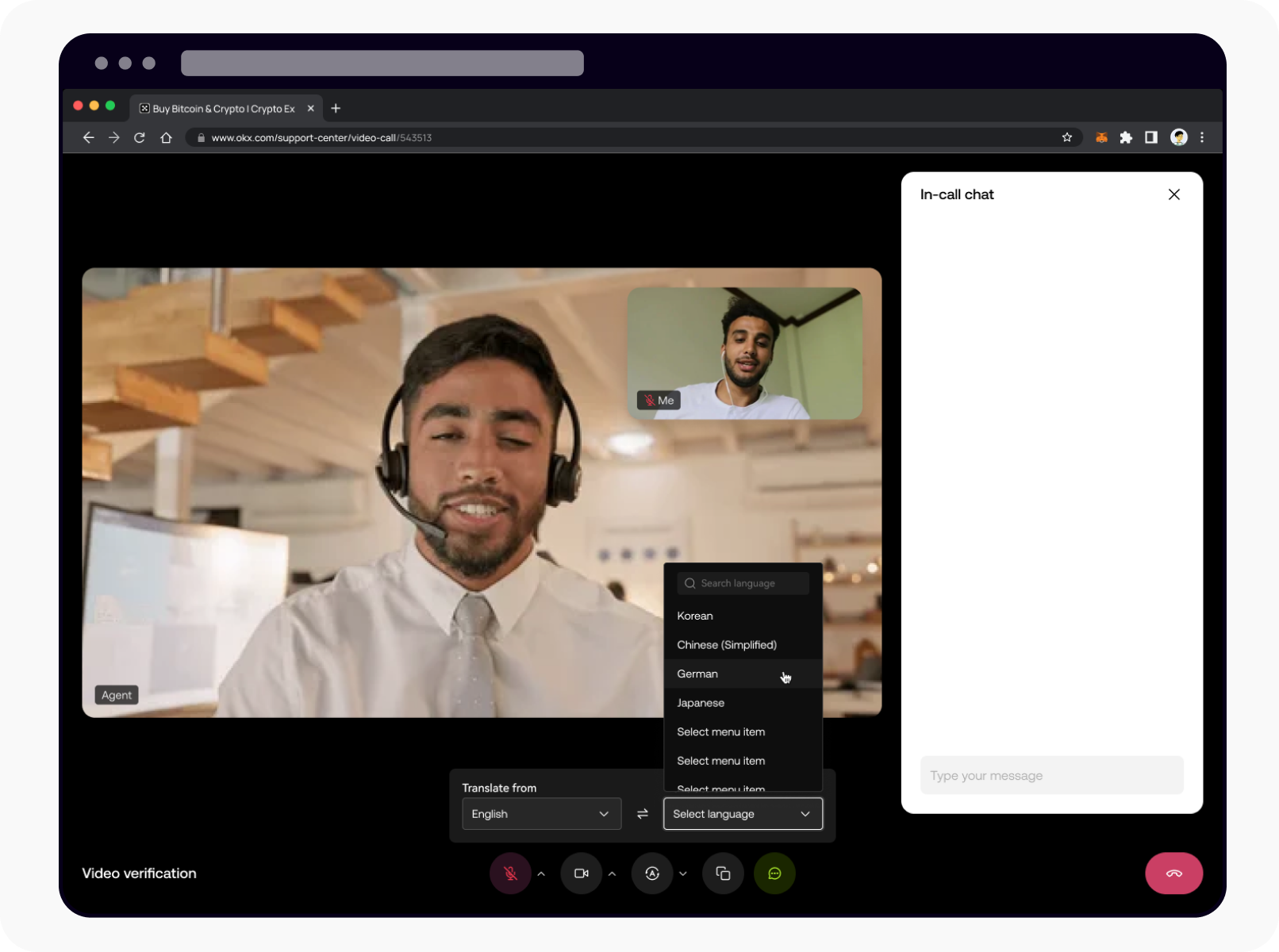Expand microphone options with the chevron
The image size is (1279, 952).
point(541,873)
